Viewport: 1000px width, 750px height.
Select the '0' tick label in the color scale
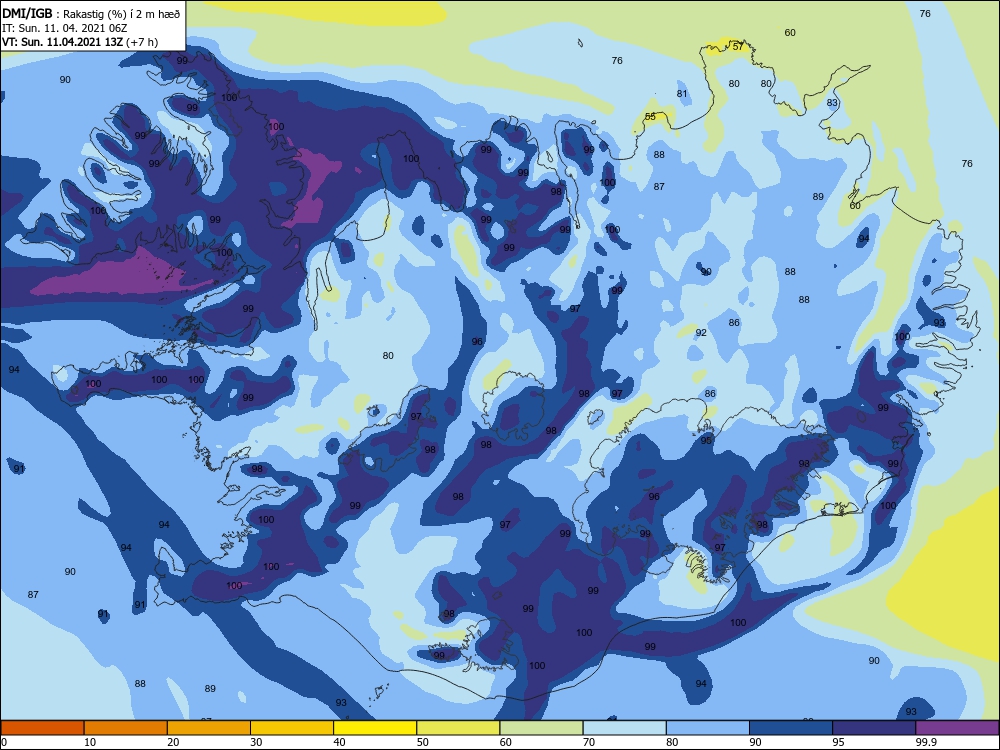[4, 742]
